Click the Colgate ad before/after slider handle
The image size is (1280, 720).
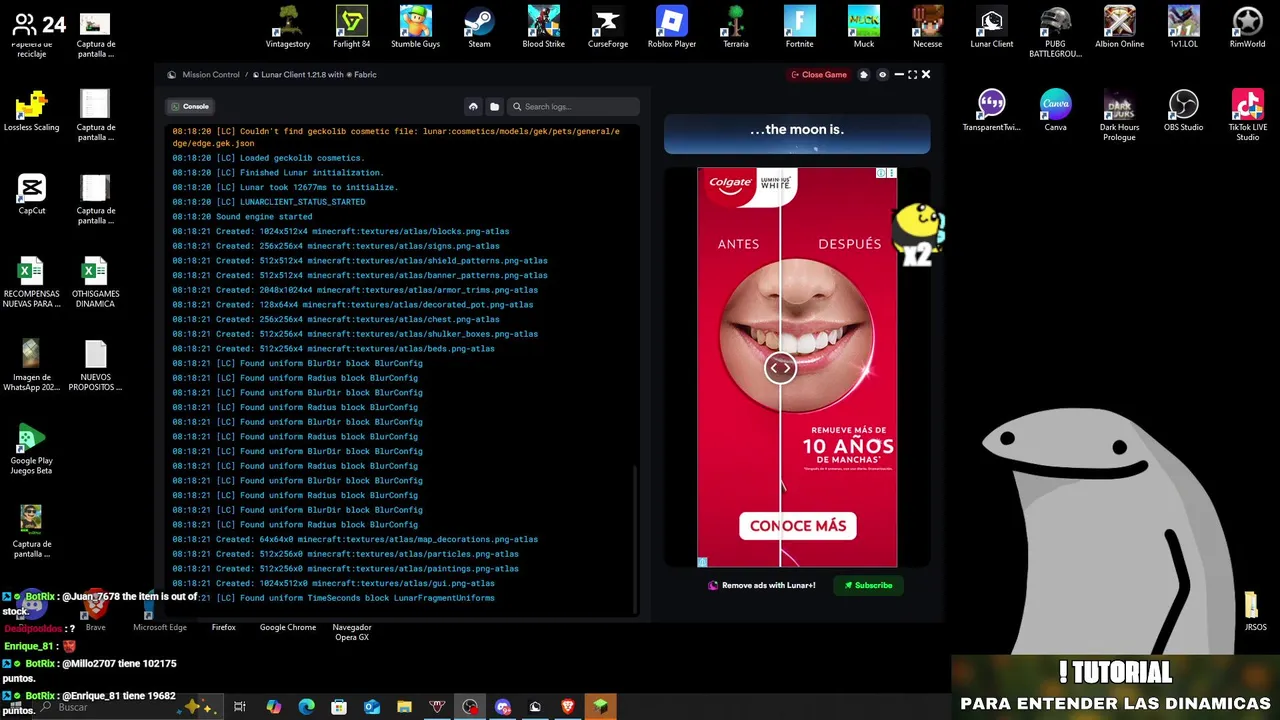click(x=780, y=368)
